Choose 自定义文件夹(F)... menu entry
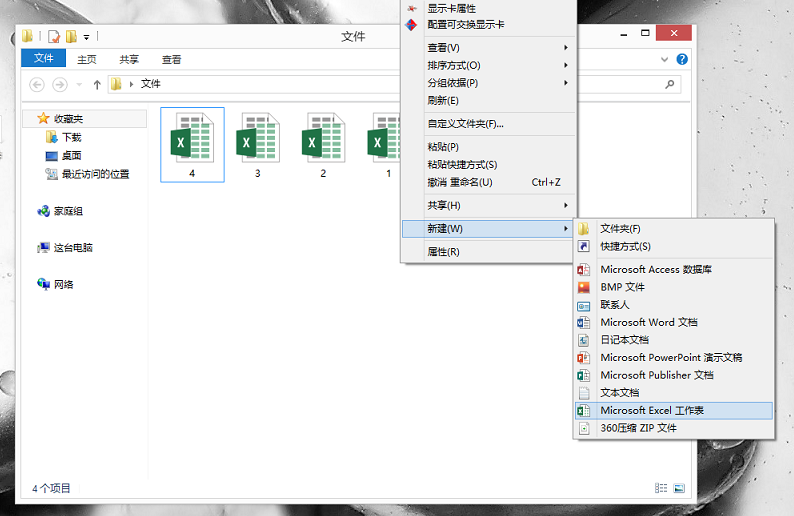The height and width of the screenshot is (516, 794). pyautogui.click(x=489, y=124)
